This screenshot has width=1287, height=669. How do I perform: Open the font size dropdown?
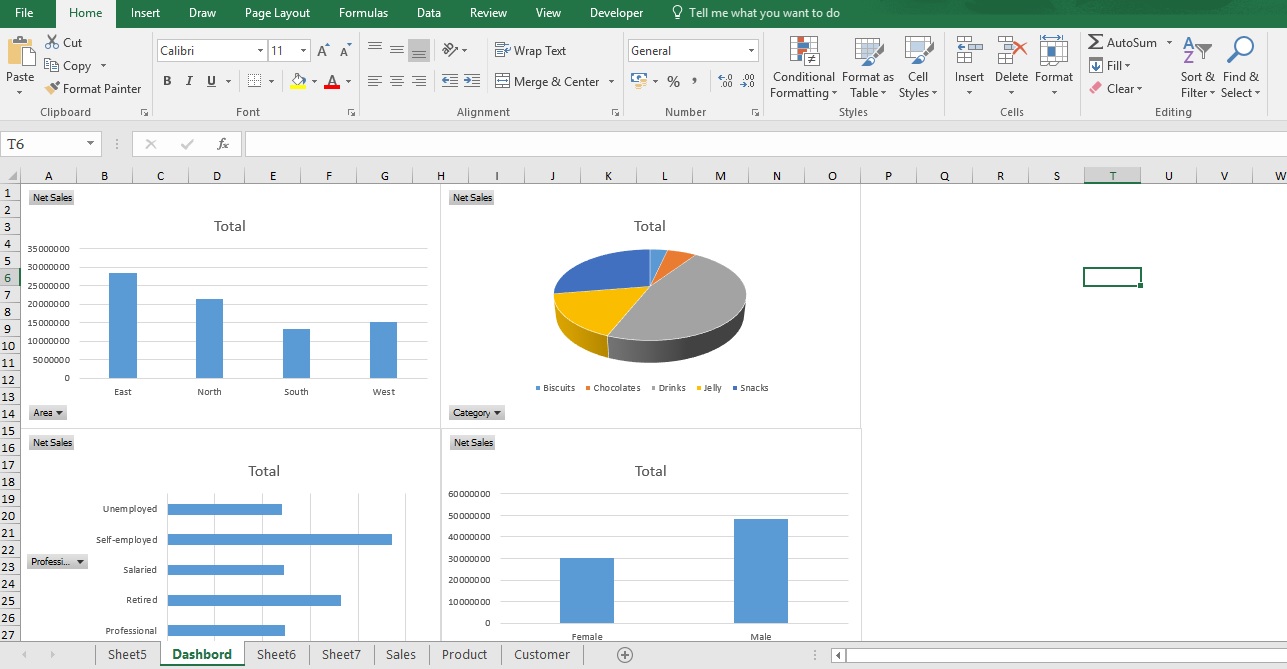coord(304,50)
